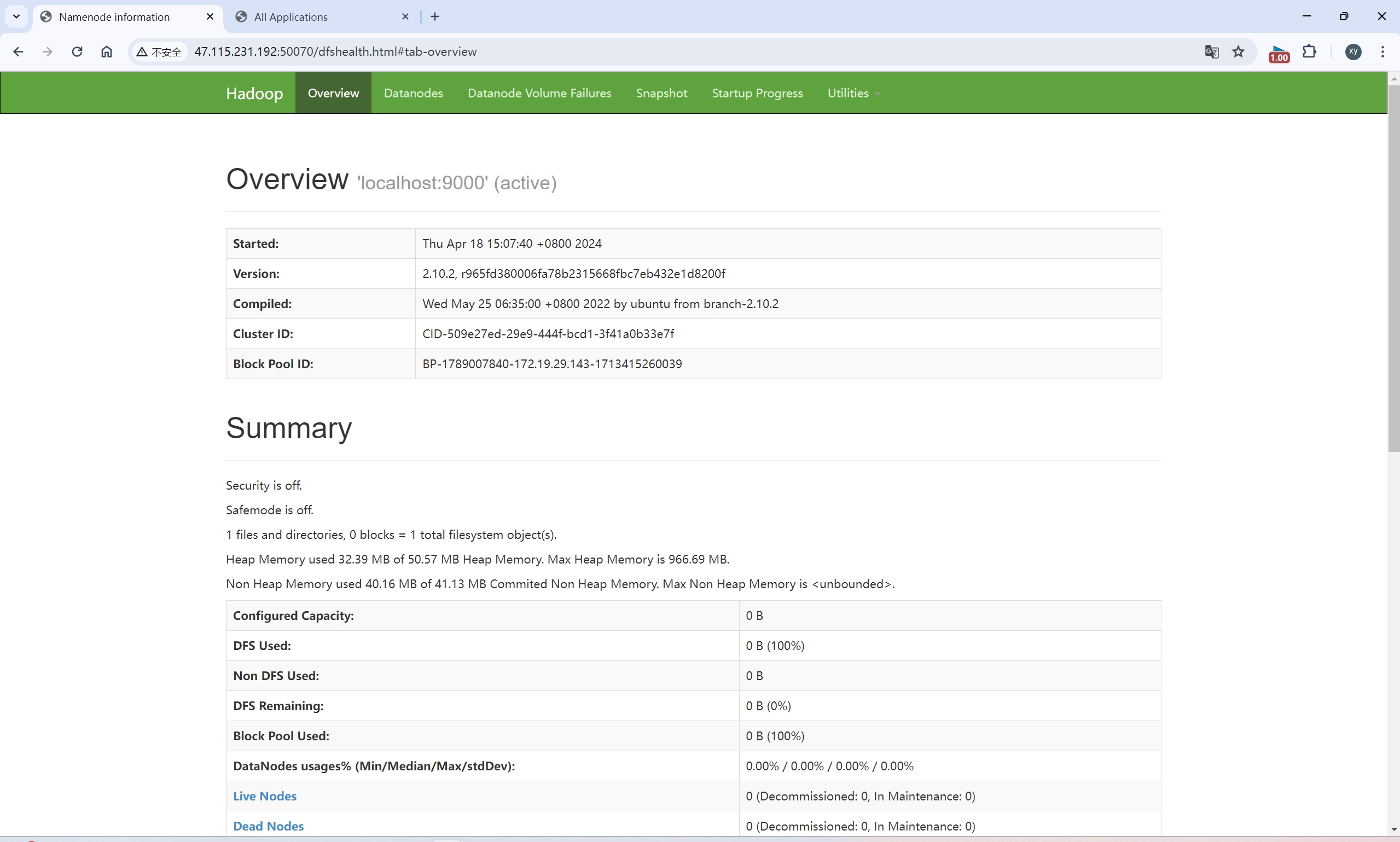Go to the browser home page

pyautogui.click(x=107, y=51)
